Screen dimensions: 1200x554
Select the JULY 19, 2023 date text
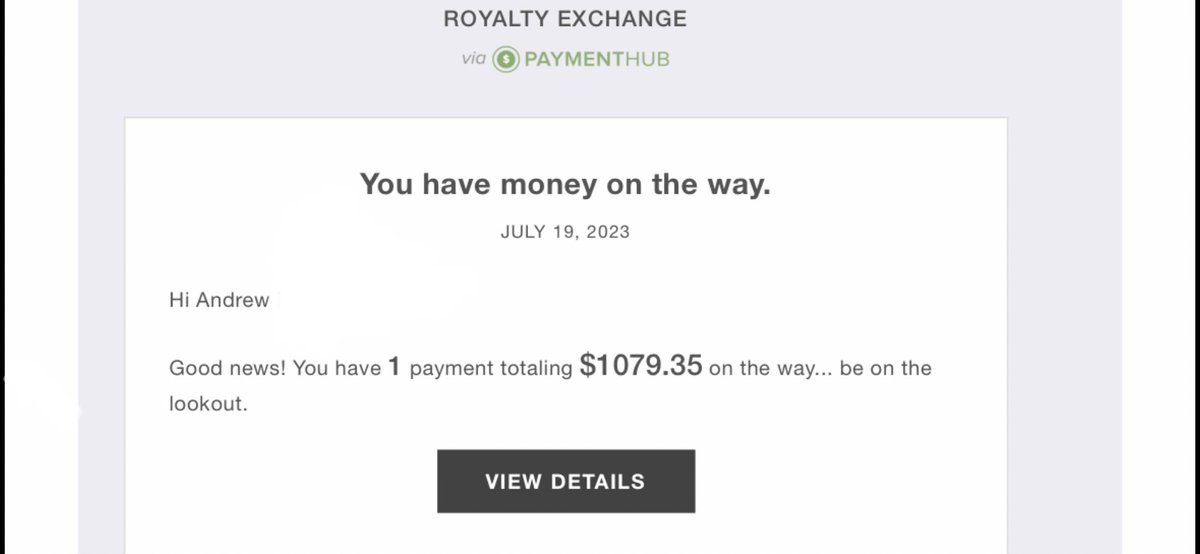pos(565,232)
